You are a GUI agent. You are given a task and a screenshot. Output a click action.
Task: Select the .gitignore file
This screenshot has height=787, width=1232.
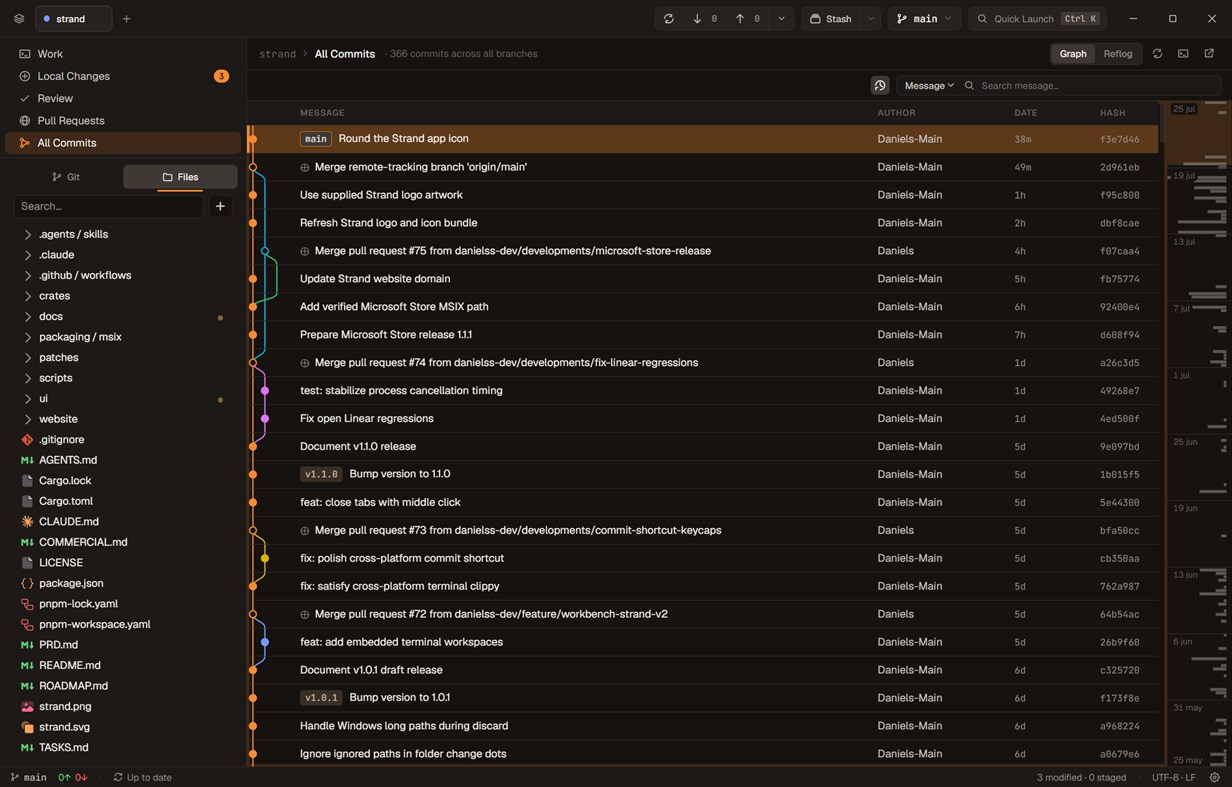click(x=61, y=440)
